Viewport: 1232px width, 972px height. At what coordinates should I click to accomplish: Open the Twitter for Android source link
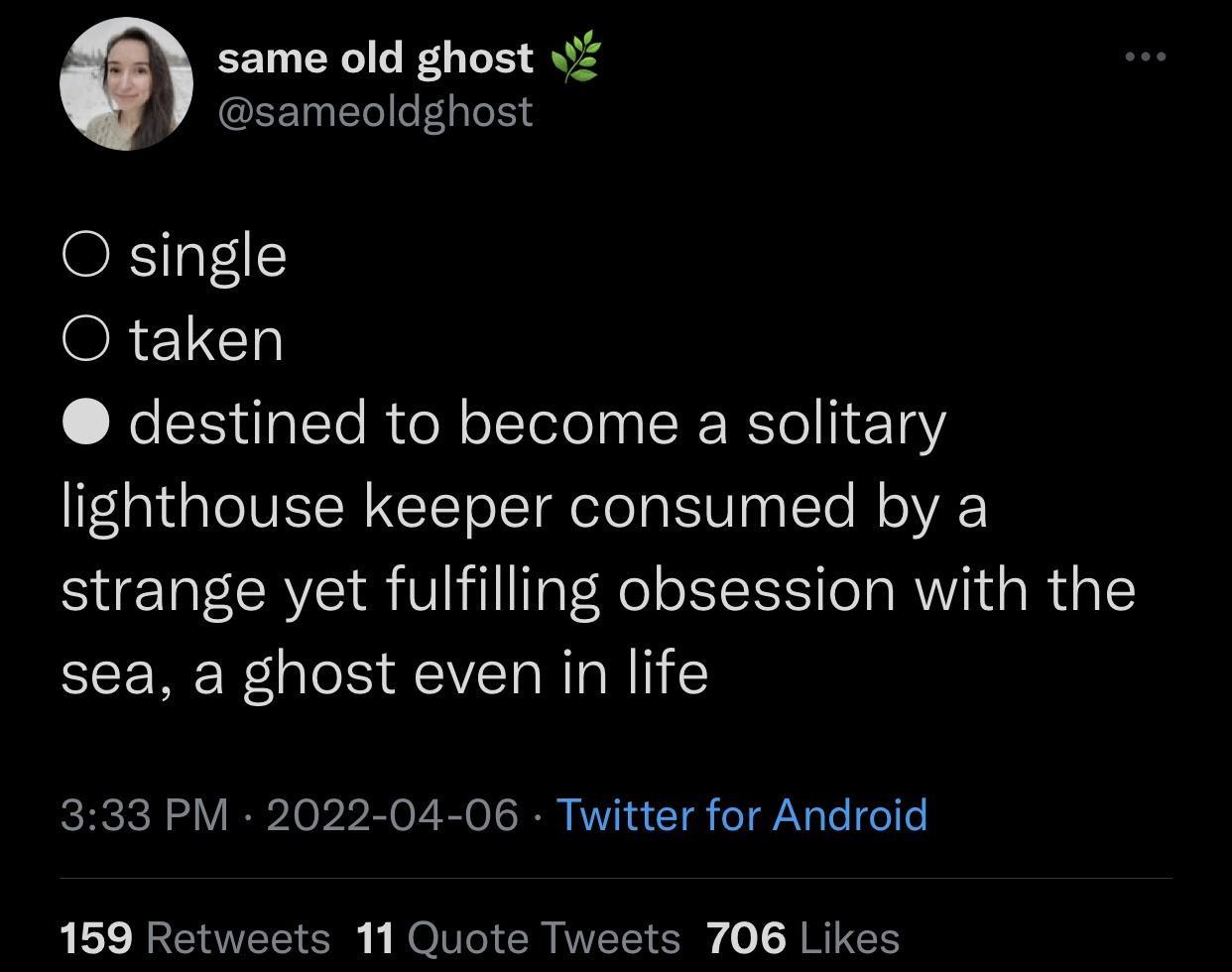pyautogui.click(x=742, y=814)
